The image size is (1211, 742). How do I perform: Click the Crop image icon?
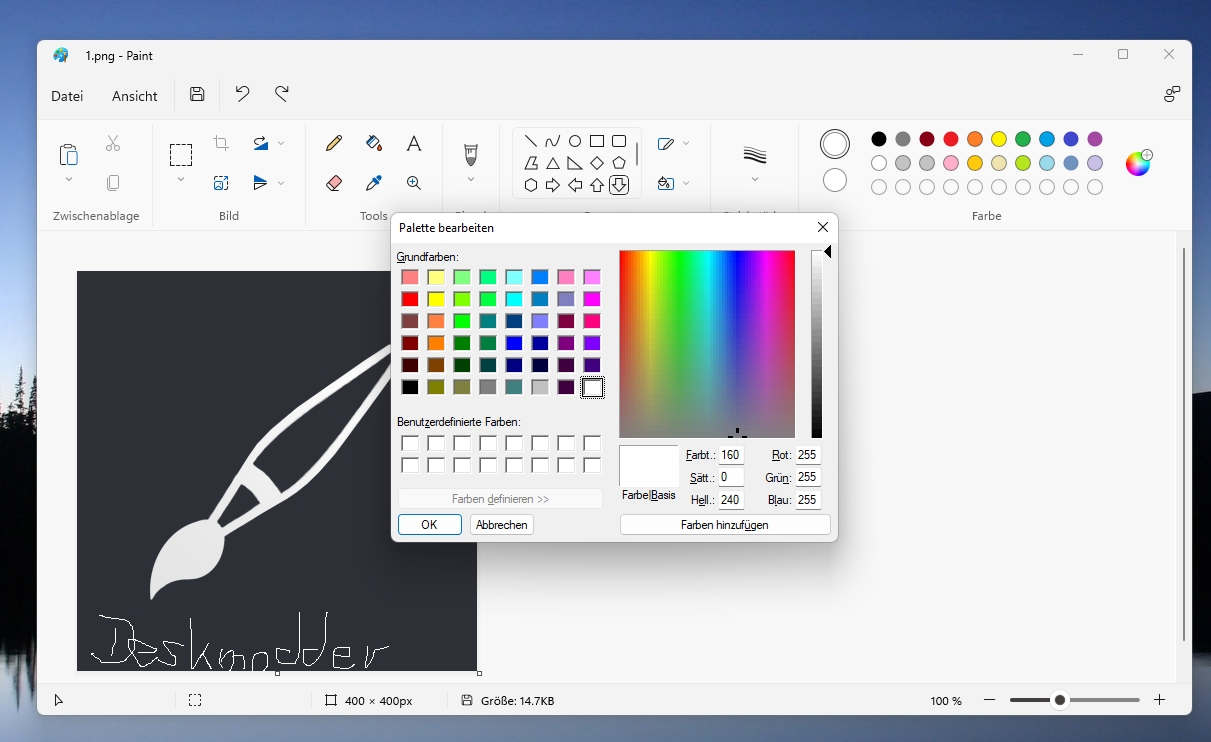[x=221, y=144]
